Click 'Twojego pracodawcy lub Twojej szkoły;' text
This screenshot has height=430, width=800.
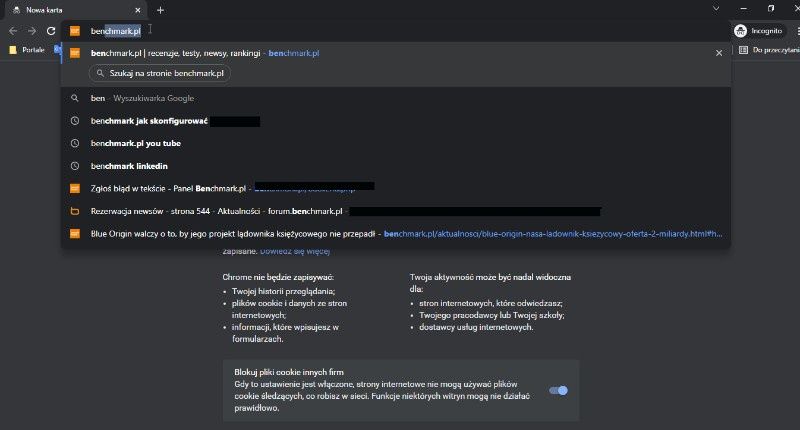pos(492,315)
